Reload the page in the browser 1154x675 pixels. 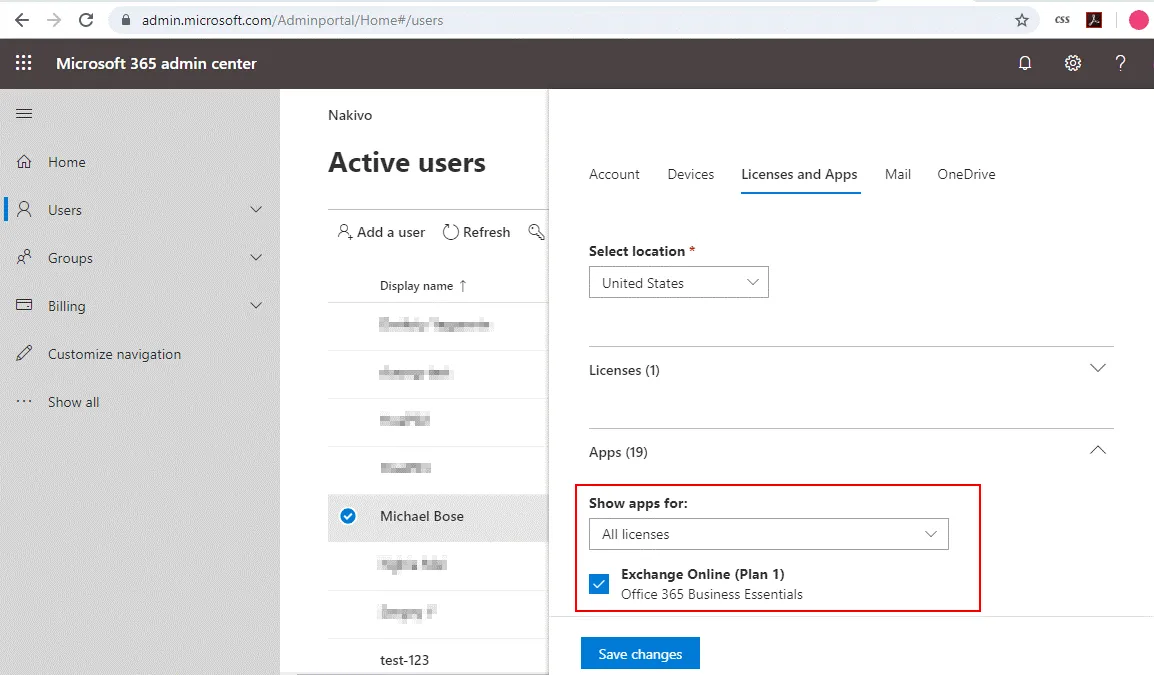(x=86, y=20)
